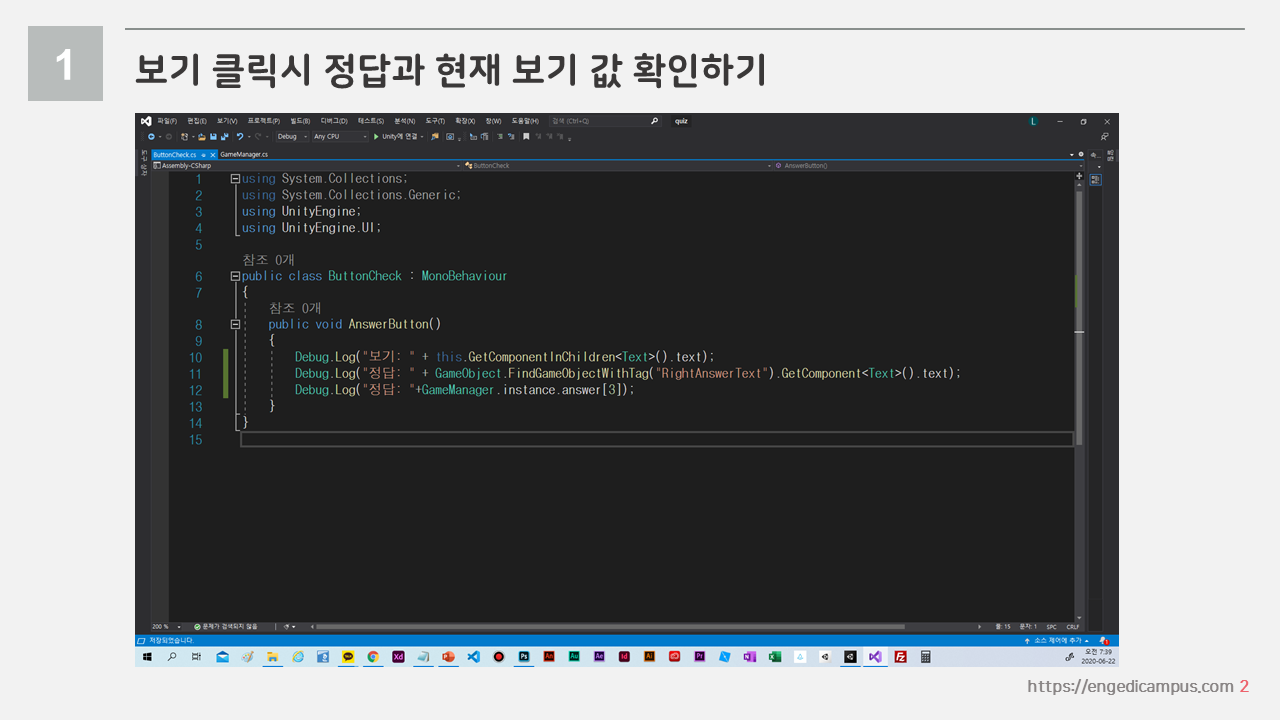
Task: Click the open file toolbar icon
Action: tap(202, 137)
